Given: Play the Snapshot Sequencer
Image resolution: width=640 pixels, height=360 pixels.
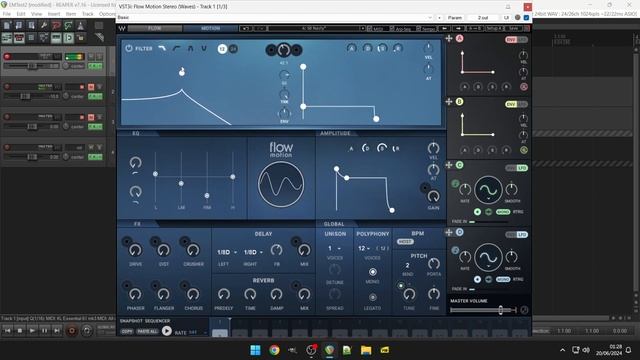Looking at the screenshot, I should 167,331.
